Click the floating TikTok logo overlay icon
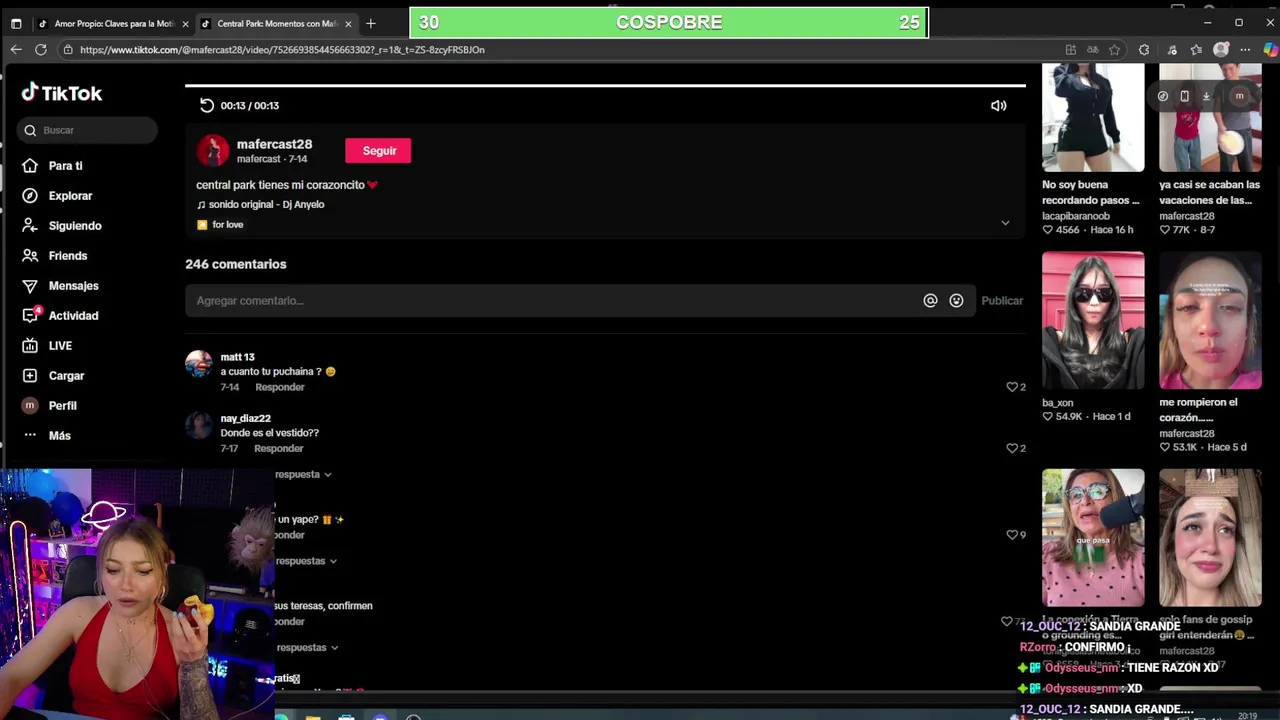Image resolution: width=1280 pixels, height=720 pixels. 1163,96
